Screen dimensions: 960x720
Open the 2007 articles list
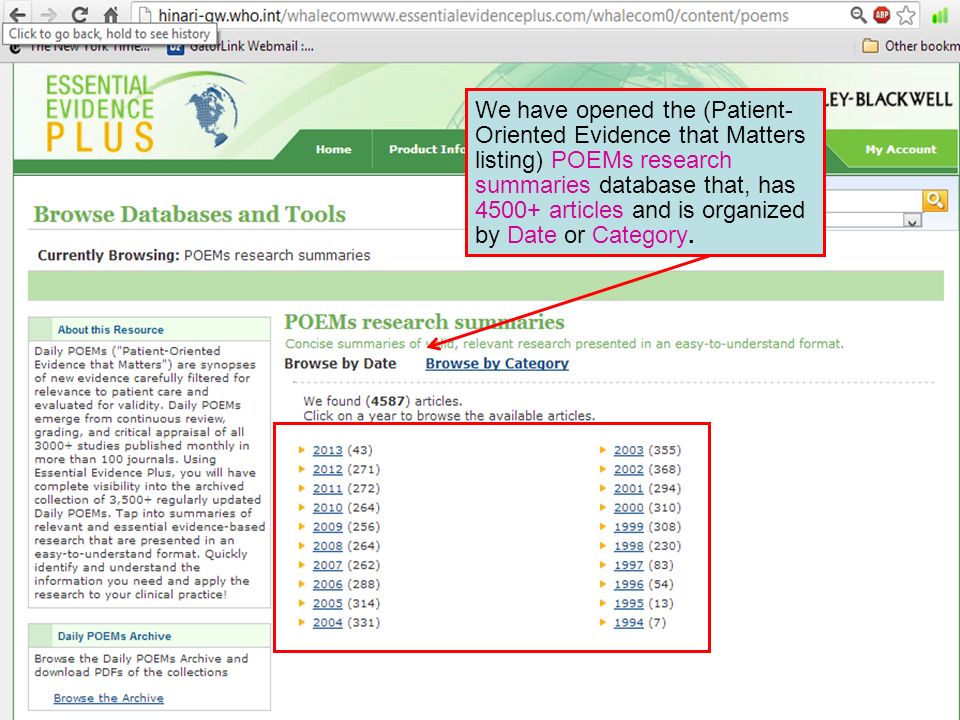tap(328, 565)
